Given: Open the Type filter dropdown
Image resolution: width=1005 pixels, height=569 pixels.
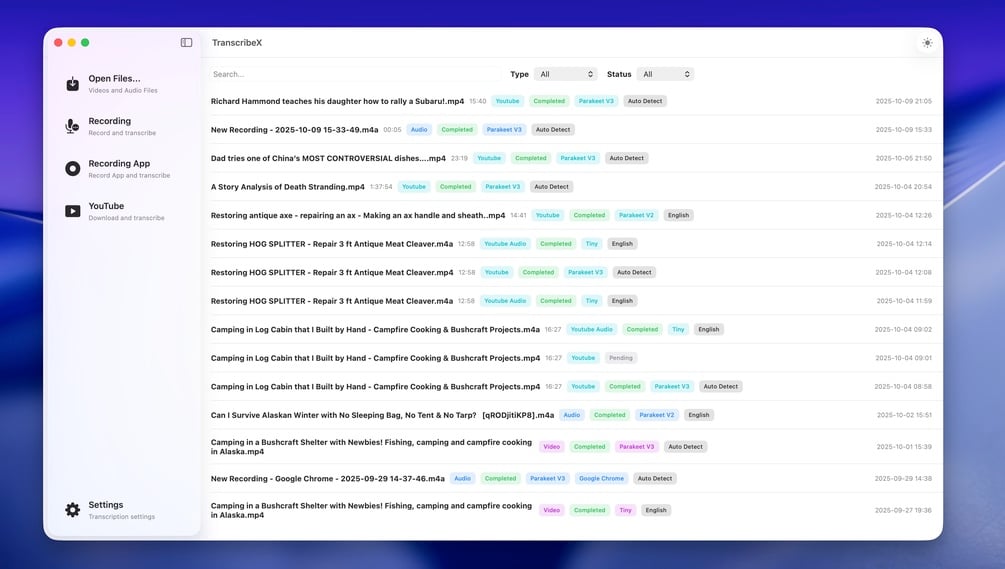Looking at the screenshot, I should (x=565, y=74).
